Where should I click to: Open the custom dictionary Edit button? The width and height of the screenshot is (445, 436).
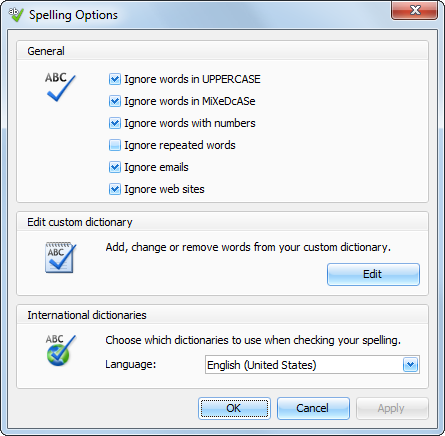tap(373, 274)
